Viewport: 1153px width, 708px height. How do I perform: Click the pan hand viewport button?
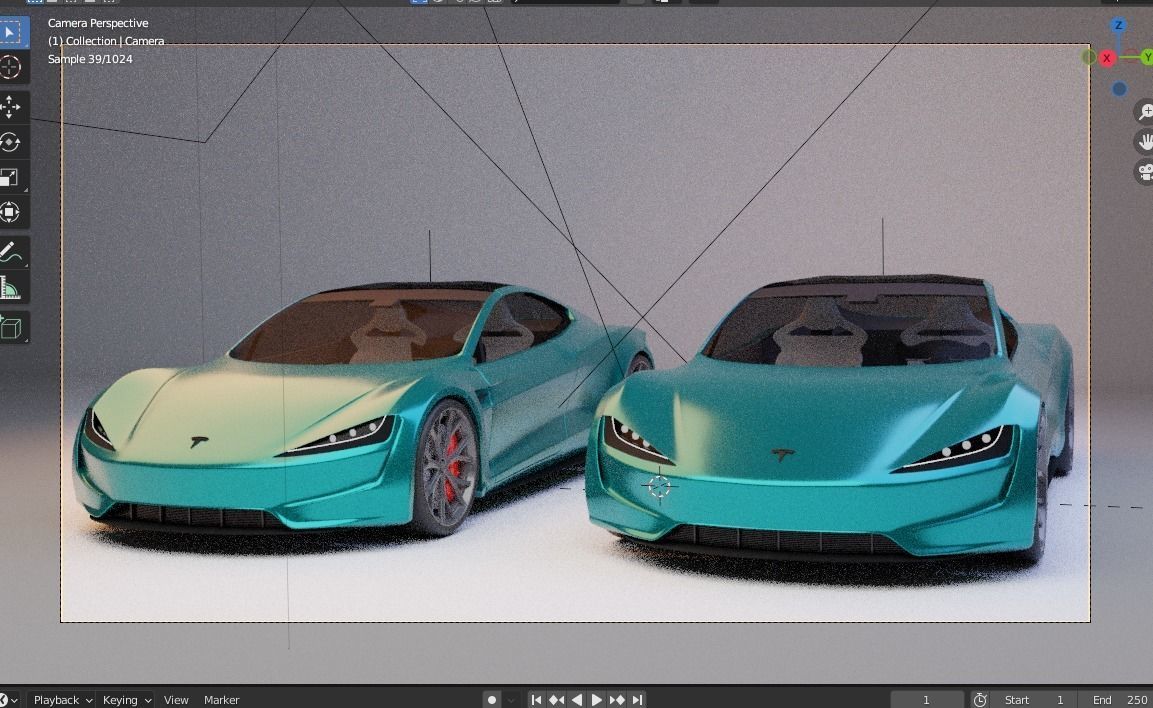pos(1144,141)
